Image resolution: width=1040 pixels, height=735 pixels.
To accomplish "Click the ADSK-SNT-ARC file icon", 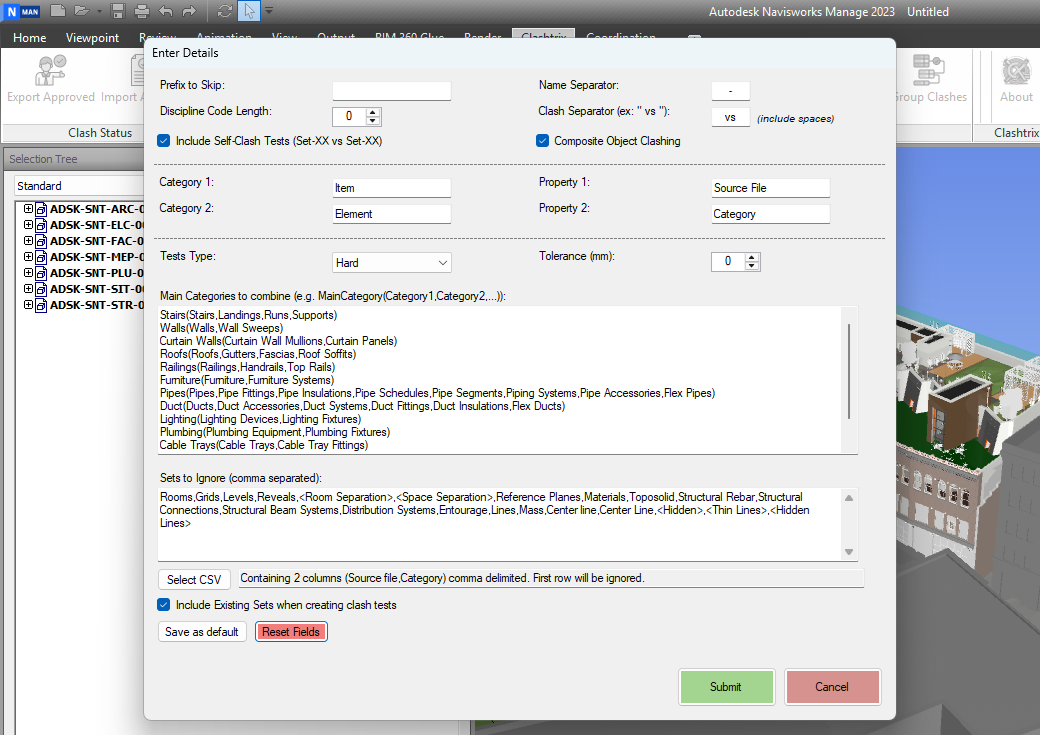I will click(41, 209).
